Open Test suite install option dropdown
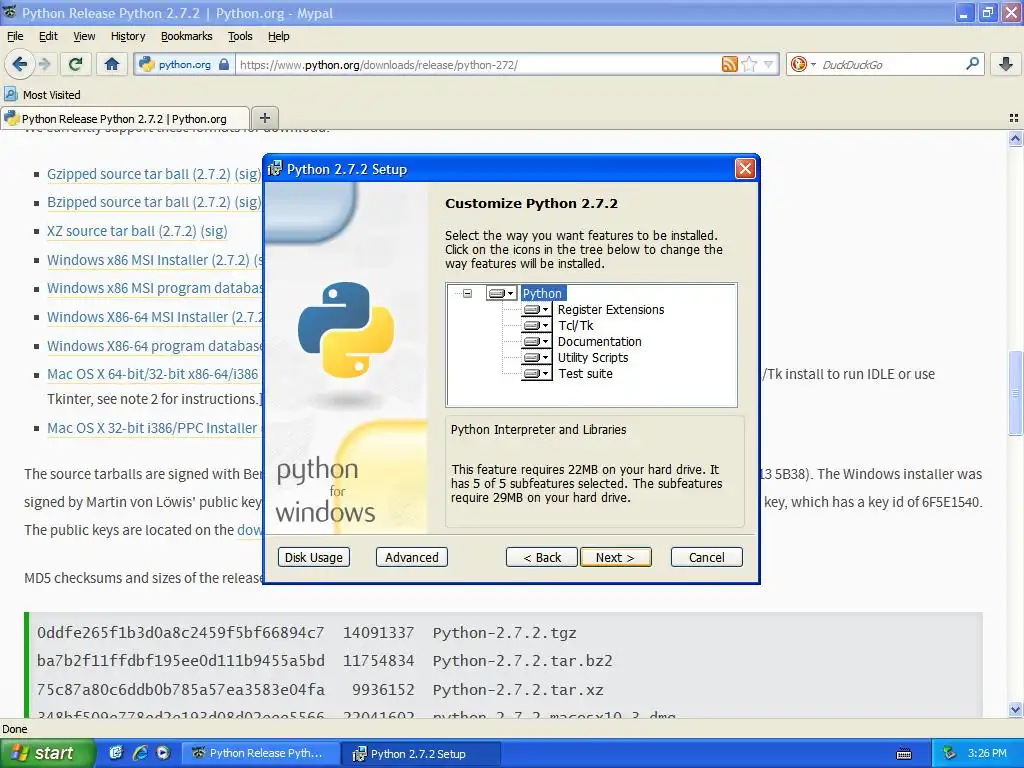Image resolution: width=1024 pixels, height=768 pixels. click(x=536, y=374)
